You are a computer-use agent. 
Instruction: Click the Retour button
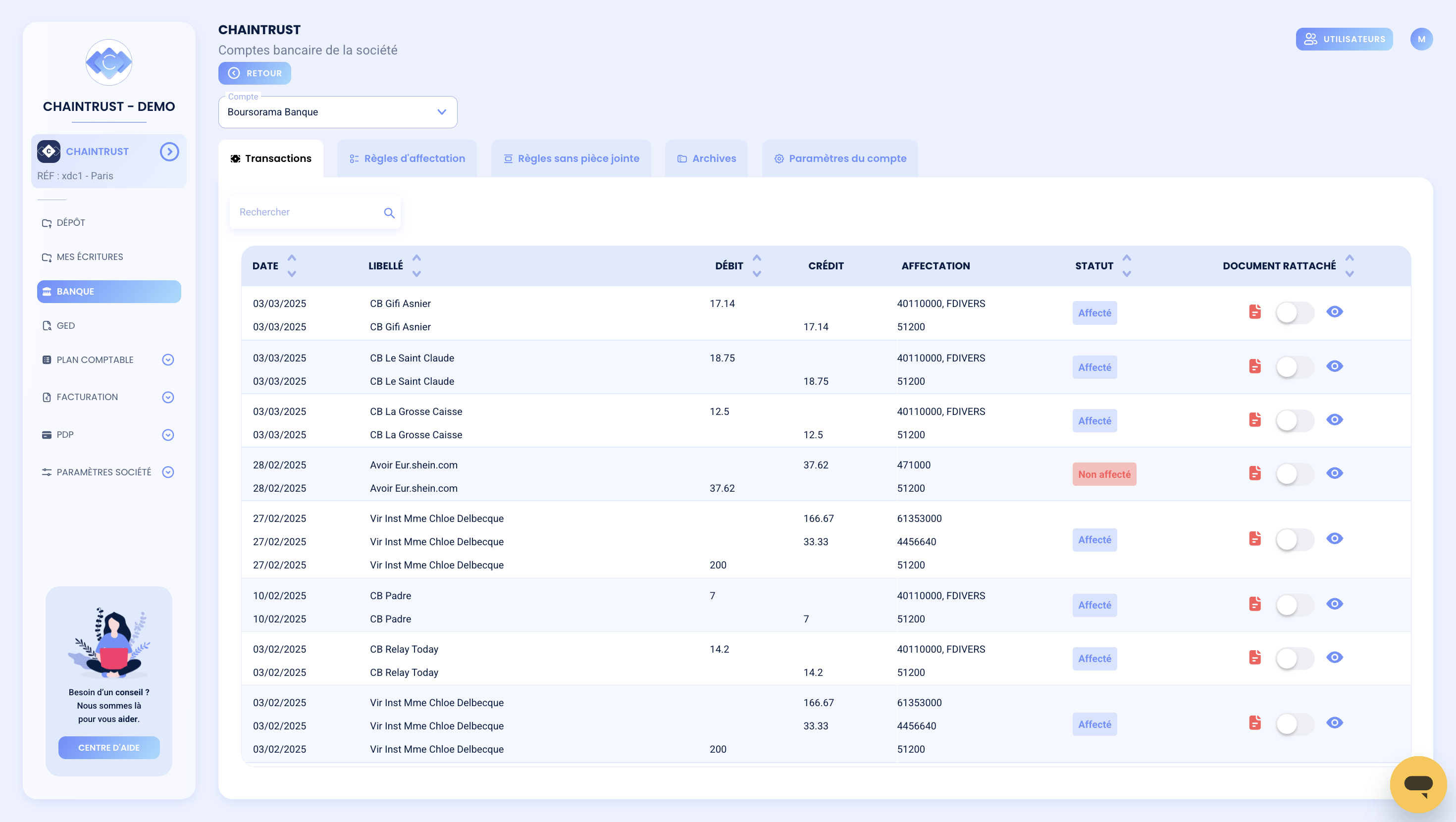pos(255,73)
